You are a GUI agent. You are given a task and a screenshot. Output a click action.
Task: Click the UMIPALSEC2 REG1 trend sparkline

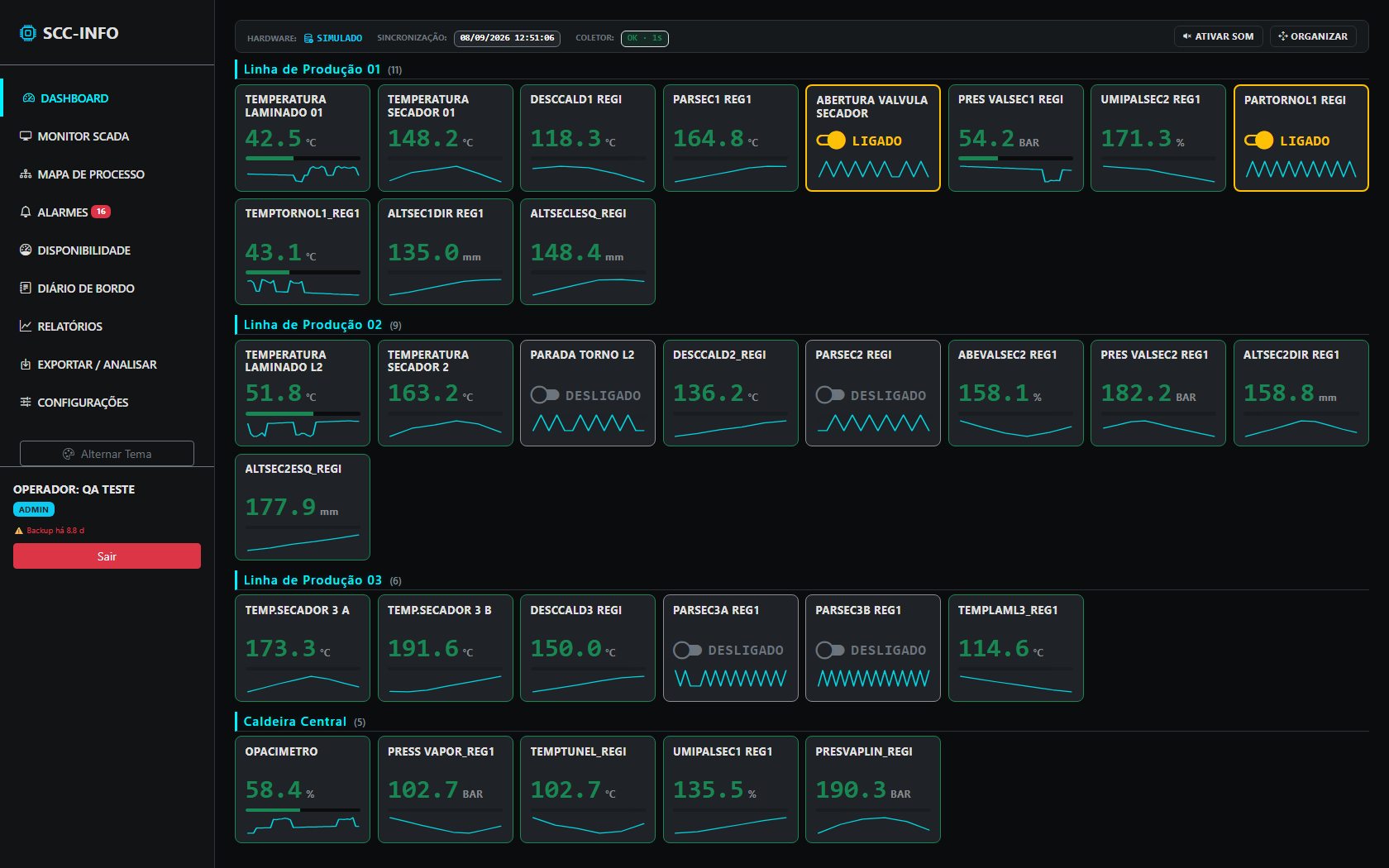1158,174
